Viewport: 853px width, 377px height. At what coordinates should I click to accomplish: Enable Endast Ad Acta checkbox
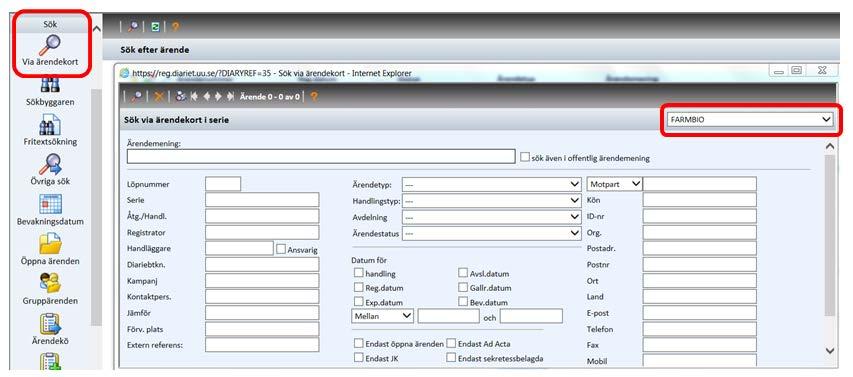pyautogui.click(x=452, y=343)
